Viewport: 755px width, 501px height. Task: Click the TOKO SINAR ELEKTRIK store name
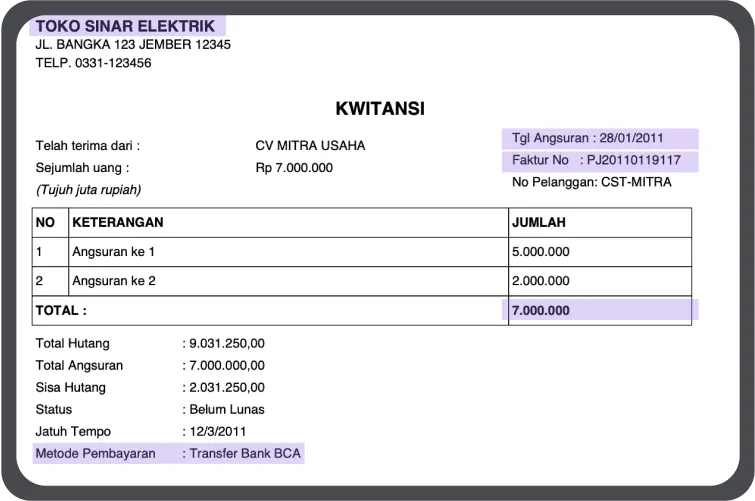click(x=125, y=26)
